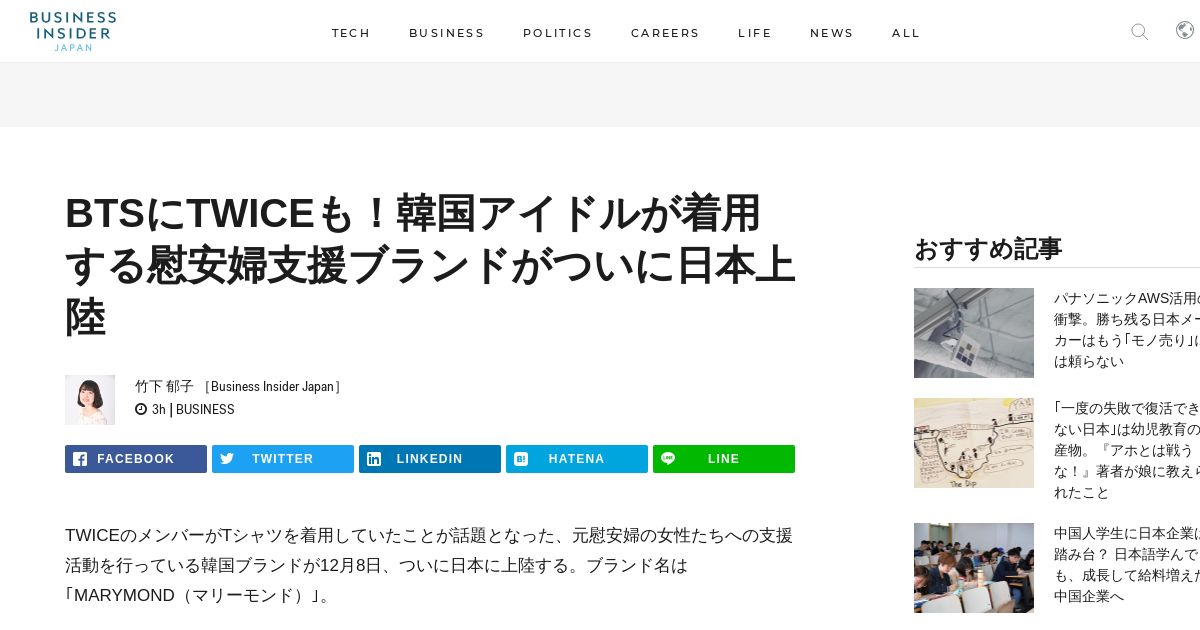Go to the CAREERS section
Viewport: 1200px width, 630px height.
(665, 33)
